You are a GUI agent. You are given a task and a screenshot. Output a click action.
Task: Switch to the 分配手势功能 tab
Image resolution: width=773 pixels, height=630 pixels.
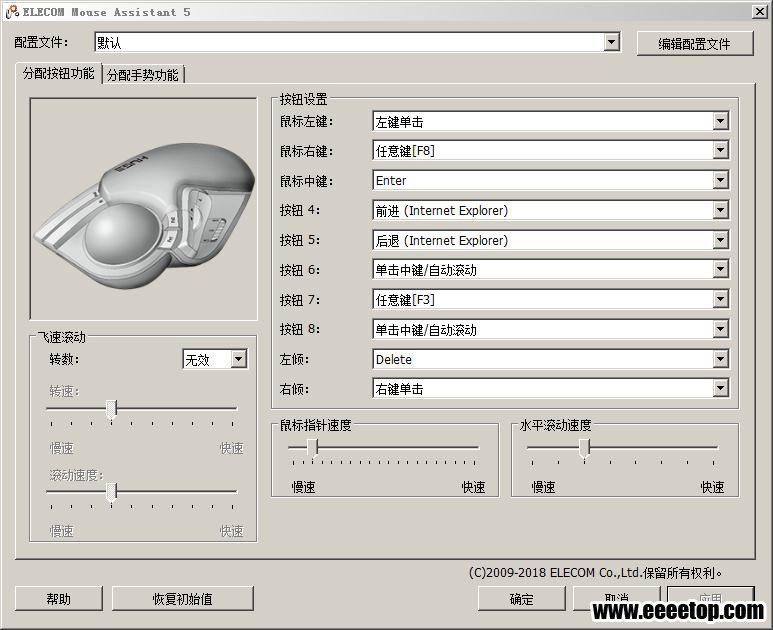(143, 75)
